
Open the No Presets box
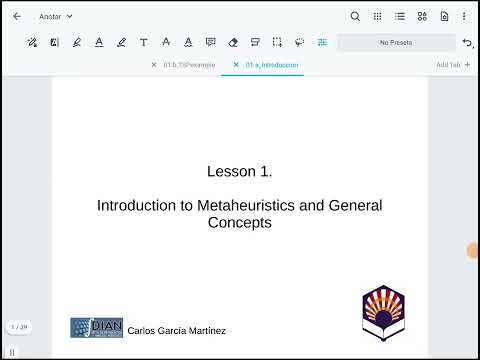coord(396,43)
